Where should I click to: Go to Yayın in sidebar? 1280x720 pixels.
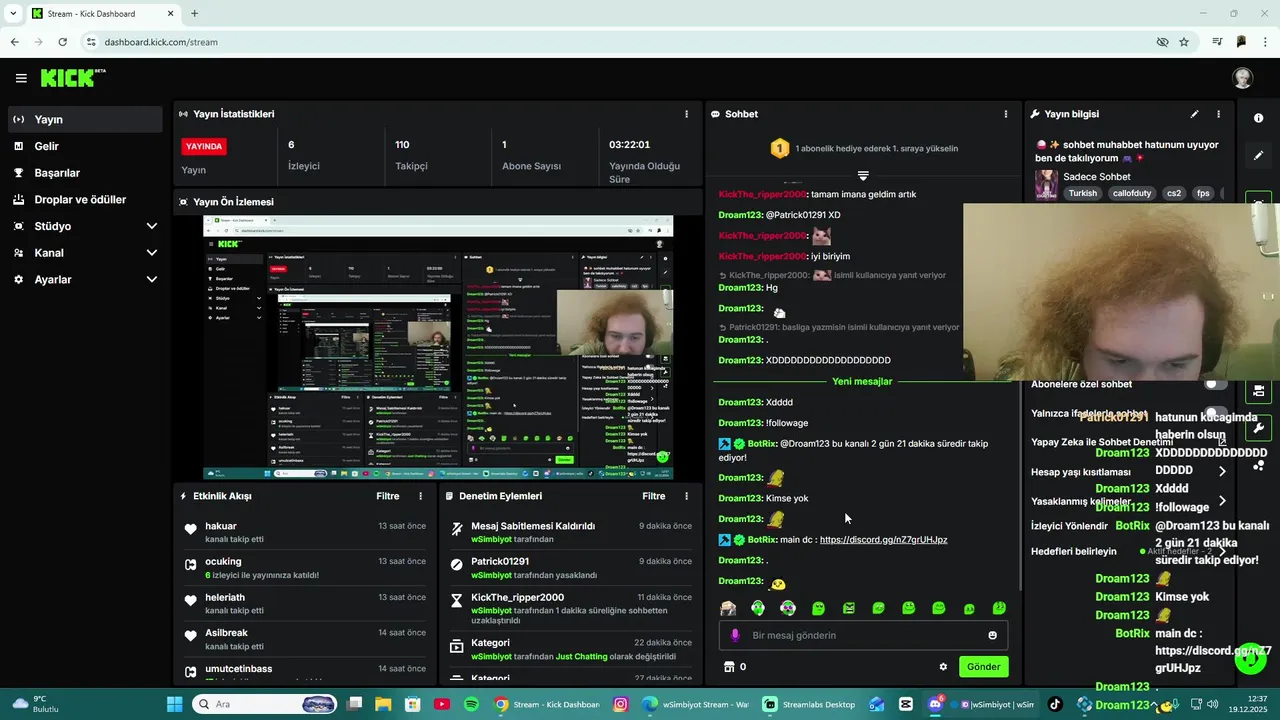point(84,119)
